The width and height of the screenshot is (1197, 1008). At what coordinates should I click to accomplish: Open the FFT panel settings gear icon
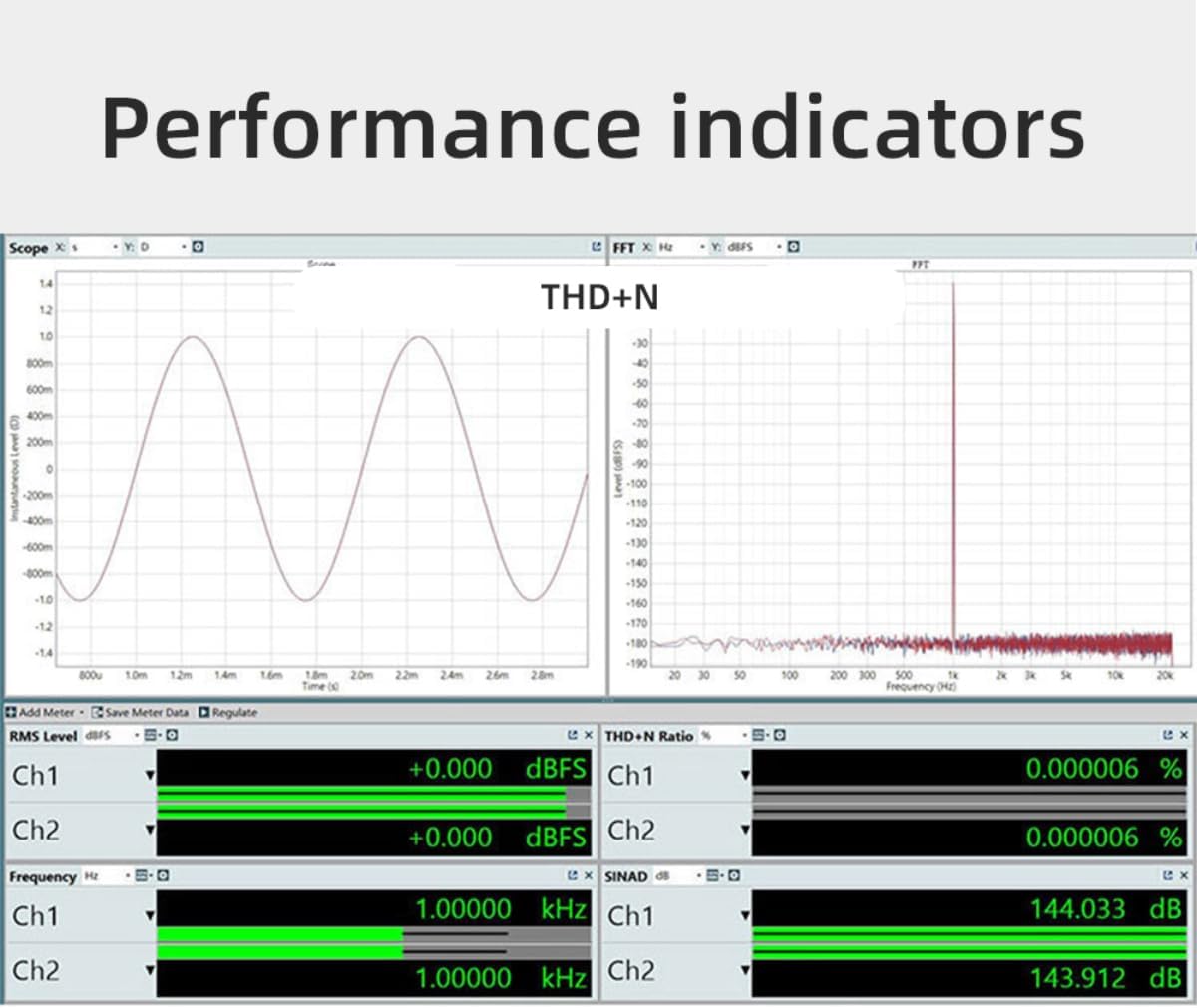coord(795,247)
